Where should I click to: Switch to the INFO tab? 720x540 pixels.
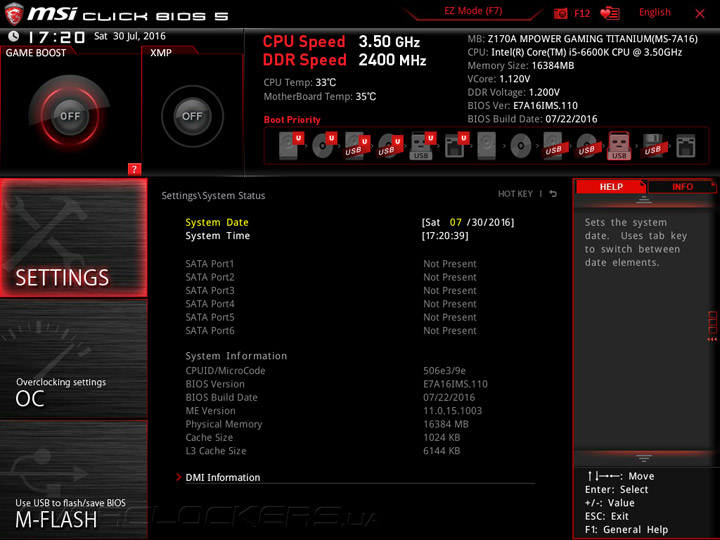tap(682, 187)
